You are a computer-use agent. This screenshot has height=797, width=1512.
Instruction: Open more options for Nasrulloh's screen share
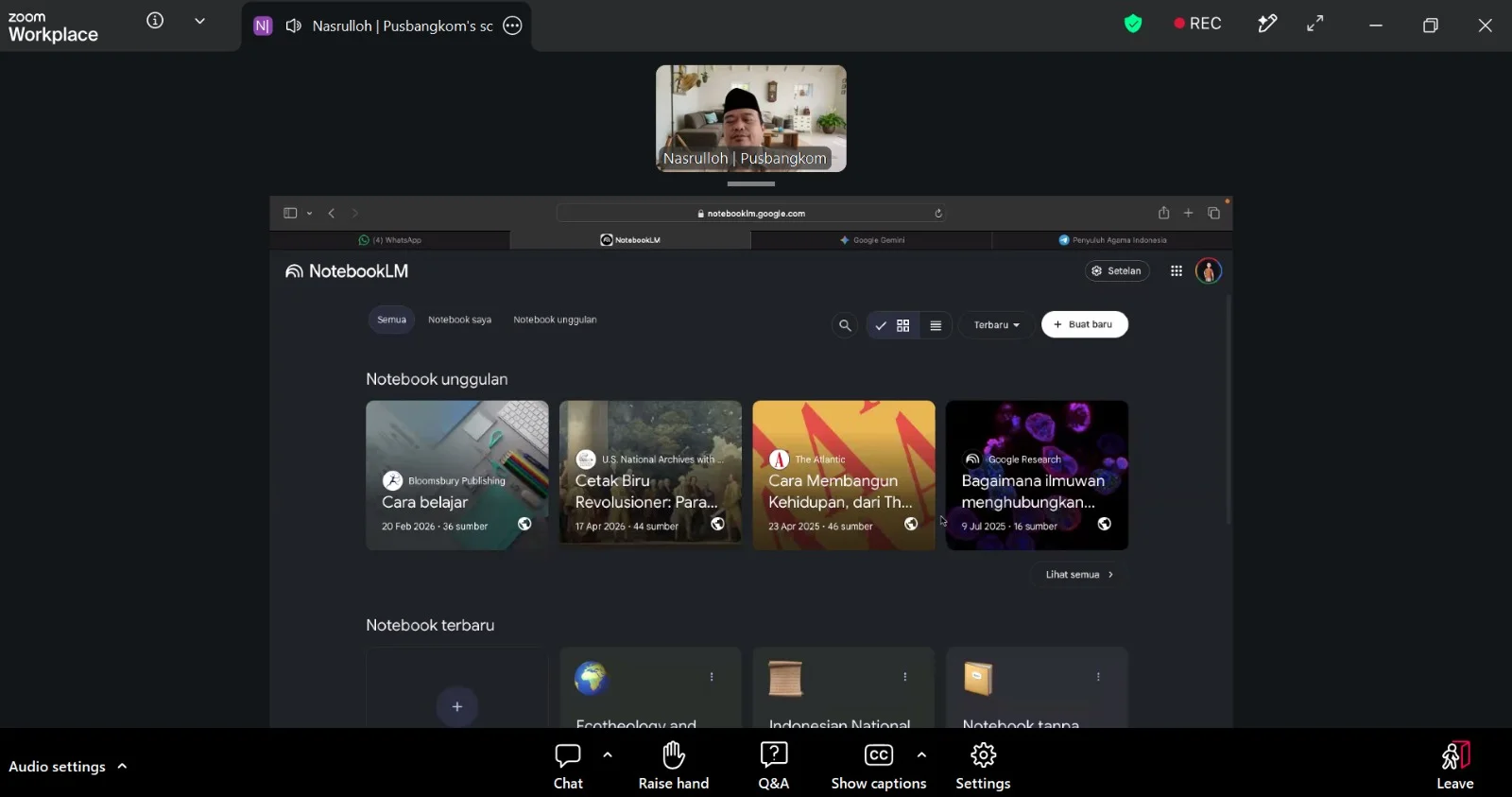512,26
